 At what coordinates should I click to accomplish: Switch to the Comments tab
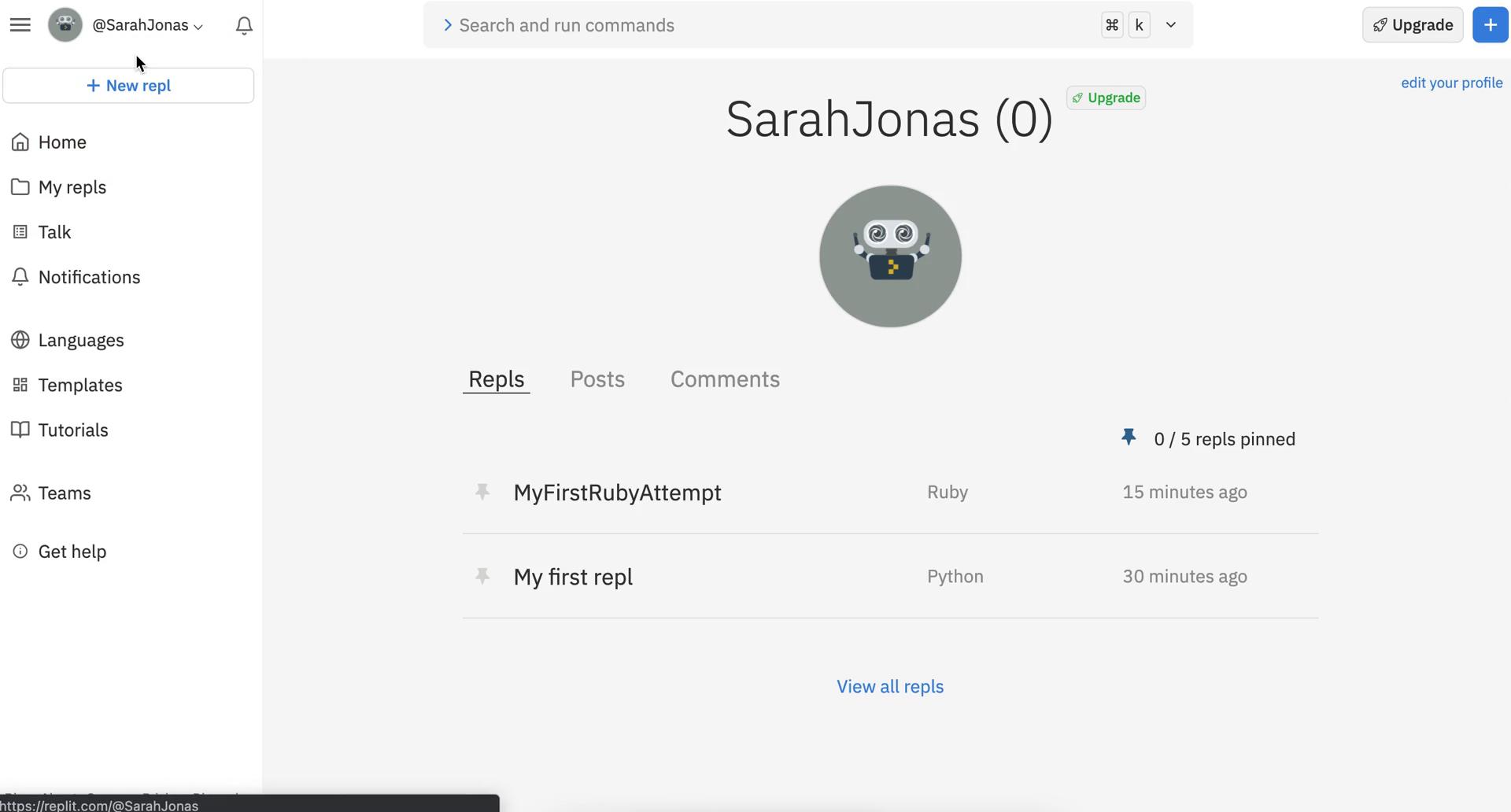(x=725, y=379)
